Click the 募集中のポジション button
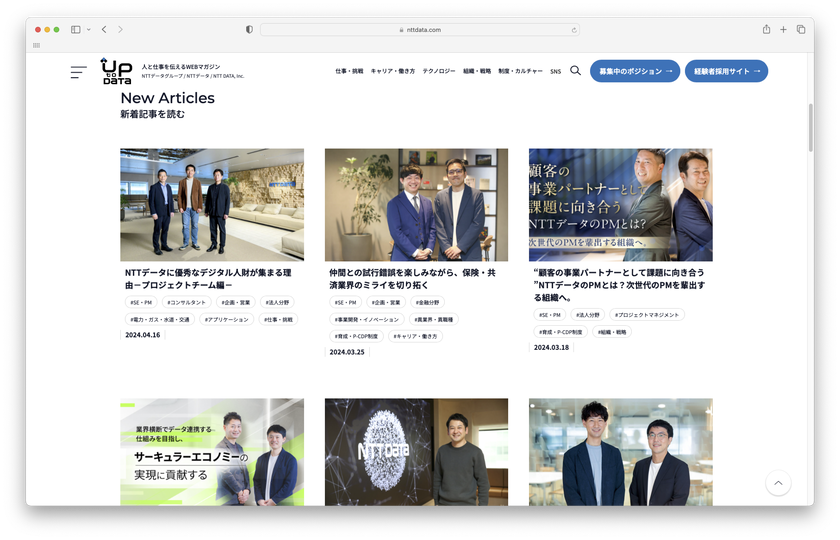The width and height of the screenshot is (840, 540). coord(635,71)
